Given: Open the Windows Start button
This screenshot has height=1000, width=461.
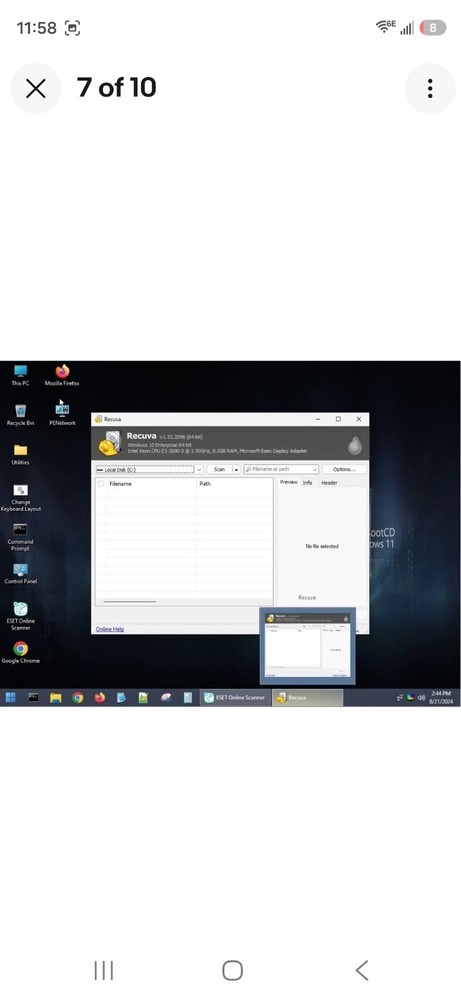Looking at the screenshot, I should tap(10, 698).
